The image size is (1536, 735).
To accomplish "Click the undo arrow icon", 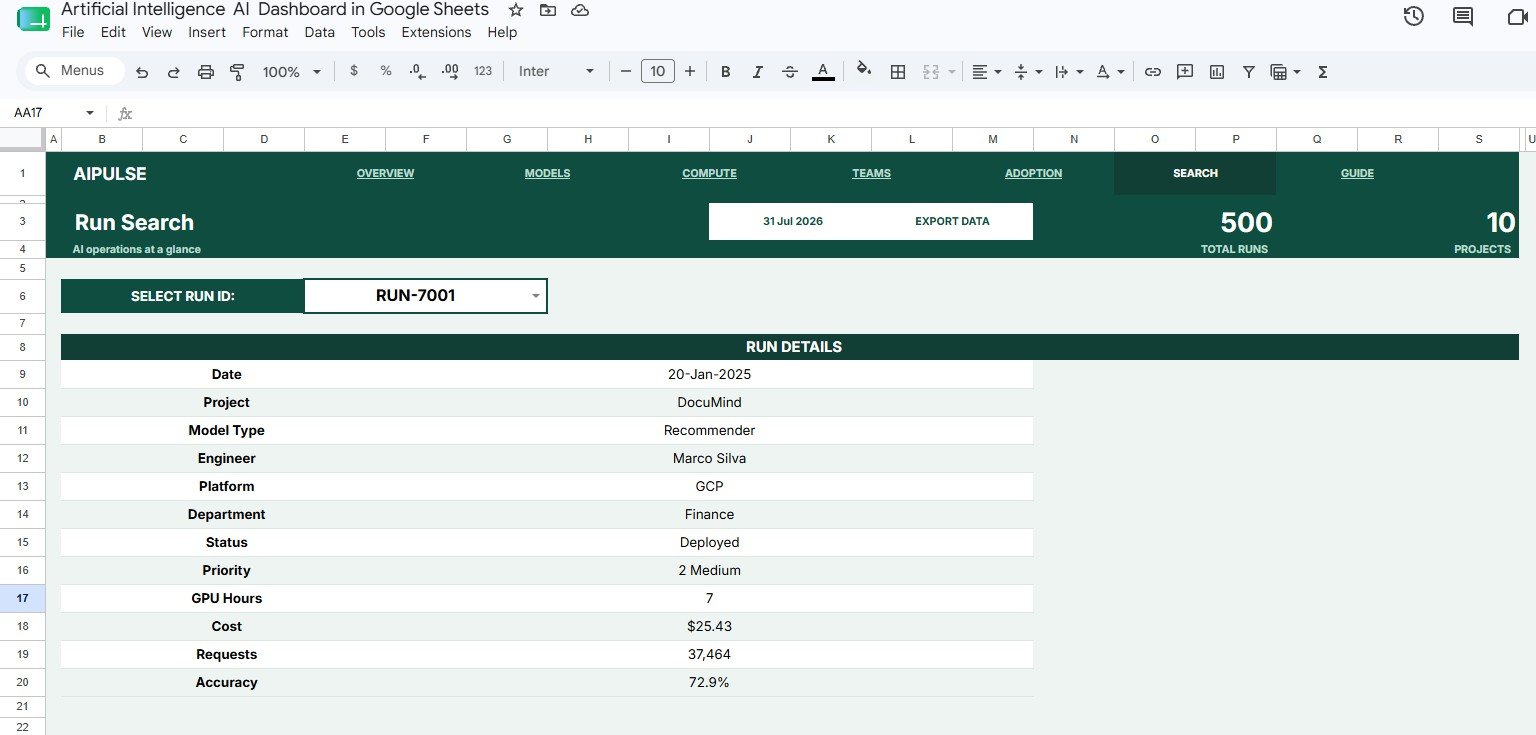I will click(x=142, y=72).
